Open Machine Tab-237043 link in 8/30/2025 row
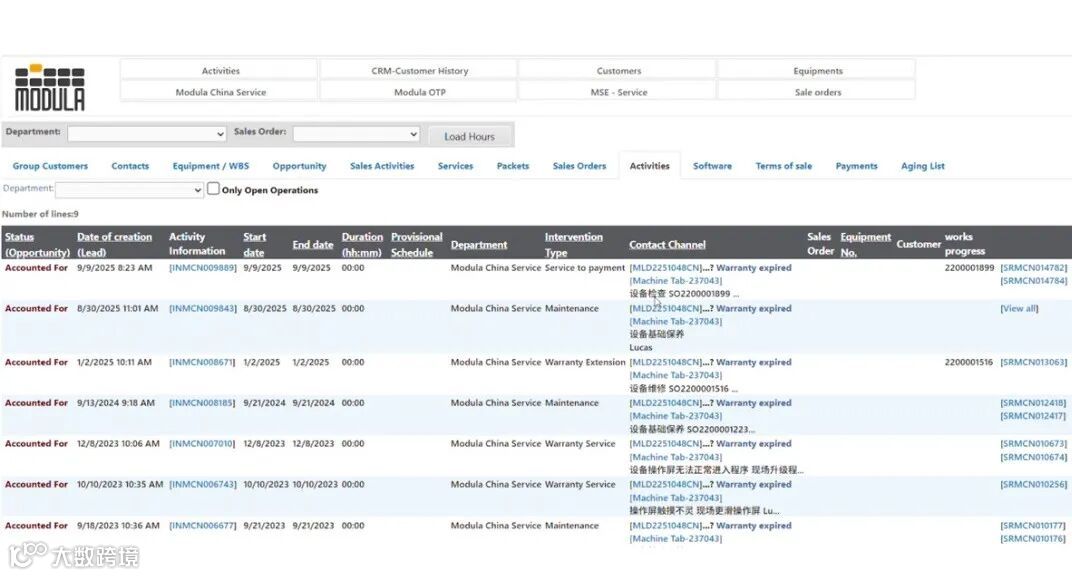The height and width of the screenshot is (576, 1072). point(675,321)
